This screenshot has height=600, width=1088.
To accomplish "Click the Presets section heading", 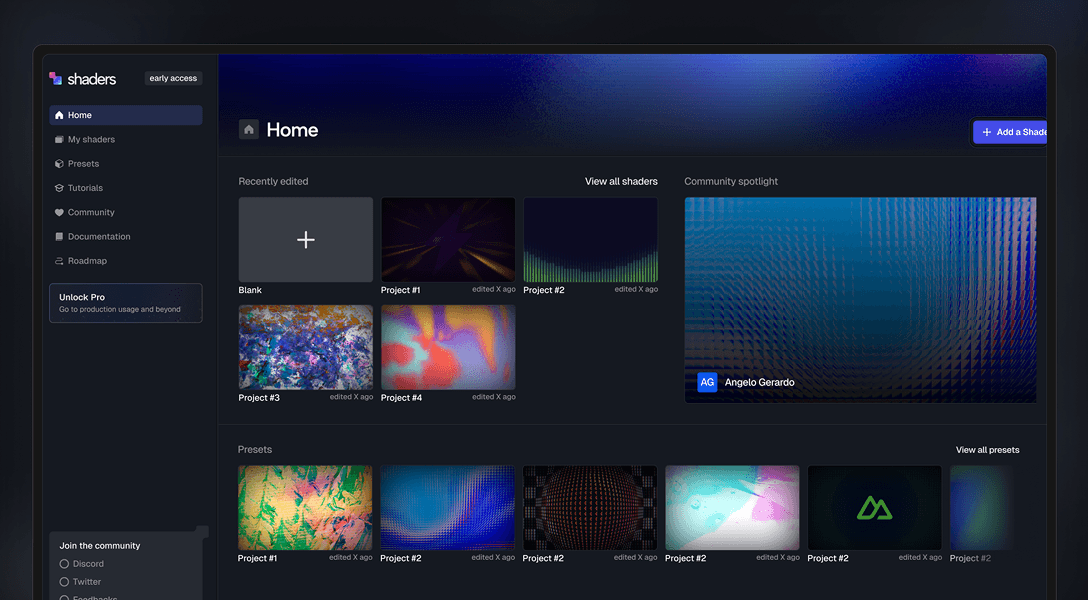I will tap(255, 450).
